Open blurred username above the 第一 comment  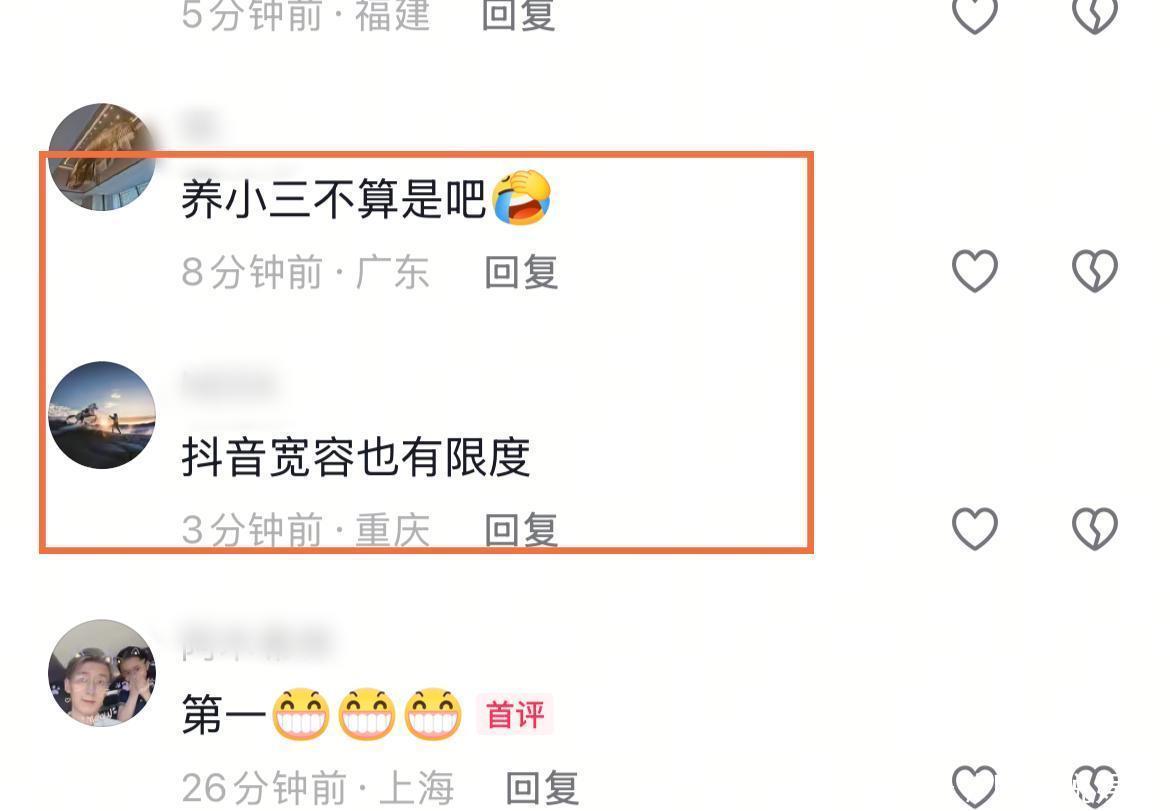pos(256,644)
